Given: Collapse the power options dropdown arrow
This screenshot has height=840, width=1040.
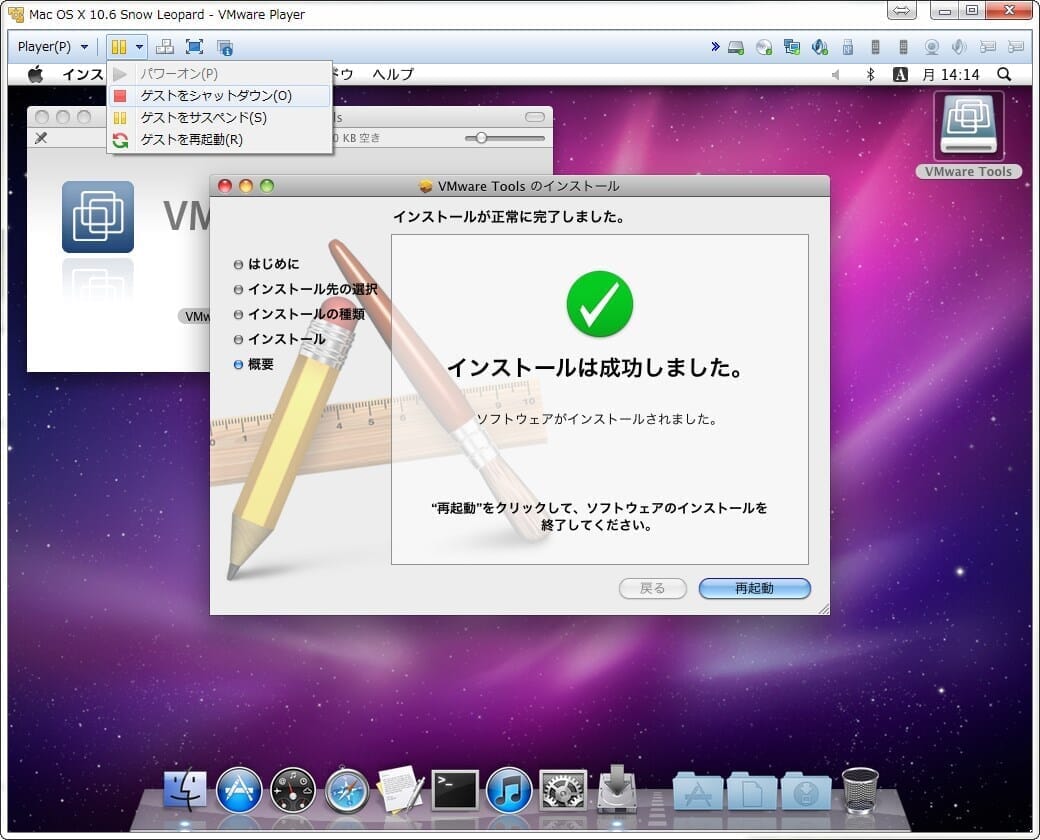Looking at the screenshot, I should click(x=139, y=47).
